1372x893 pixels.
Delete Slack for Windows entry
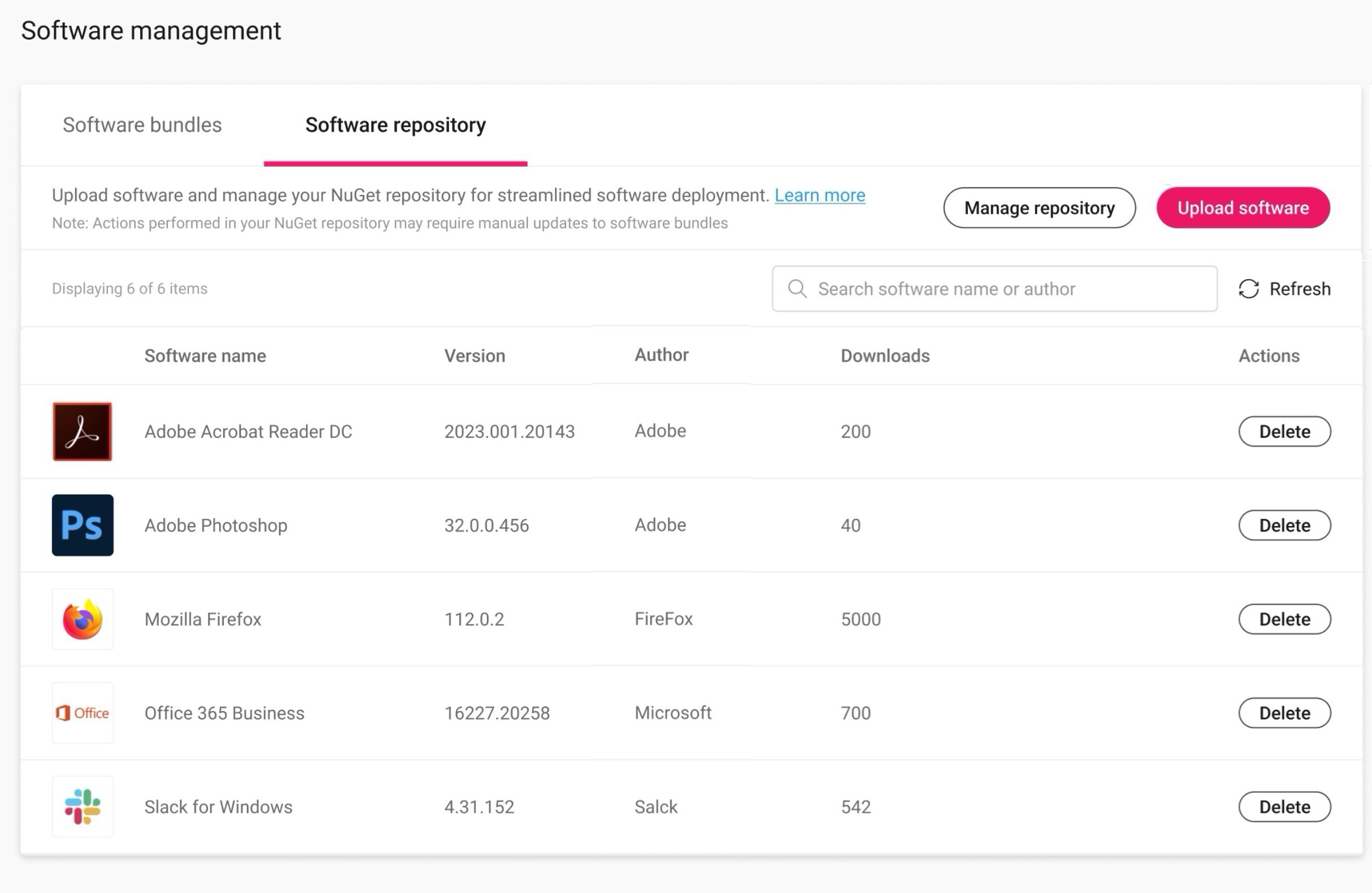coord(1284,807)
